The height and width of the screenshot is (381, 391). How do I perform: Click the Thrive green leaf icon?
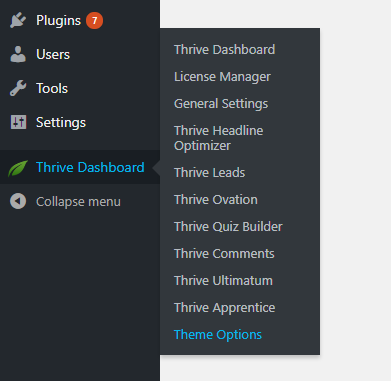coord(18,168)
